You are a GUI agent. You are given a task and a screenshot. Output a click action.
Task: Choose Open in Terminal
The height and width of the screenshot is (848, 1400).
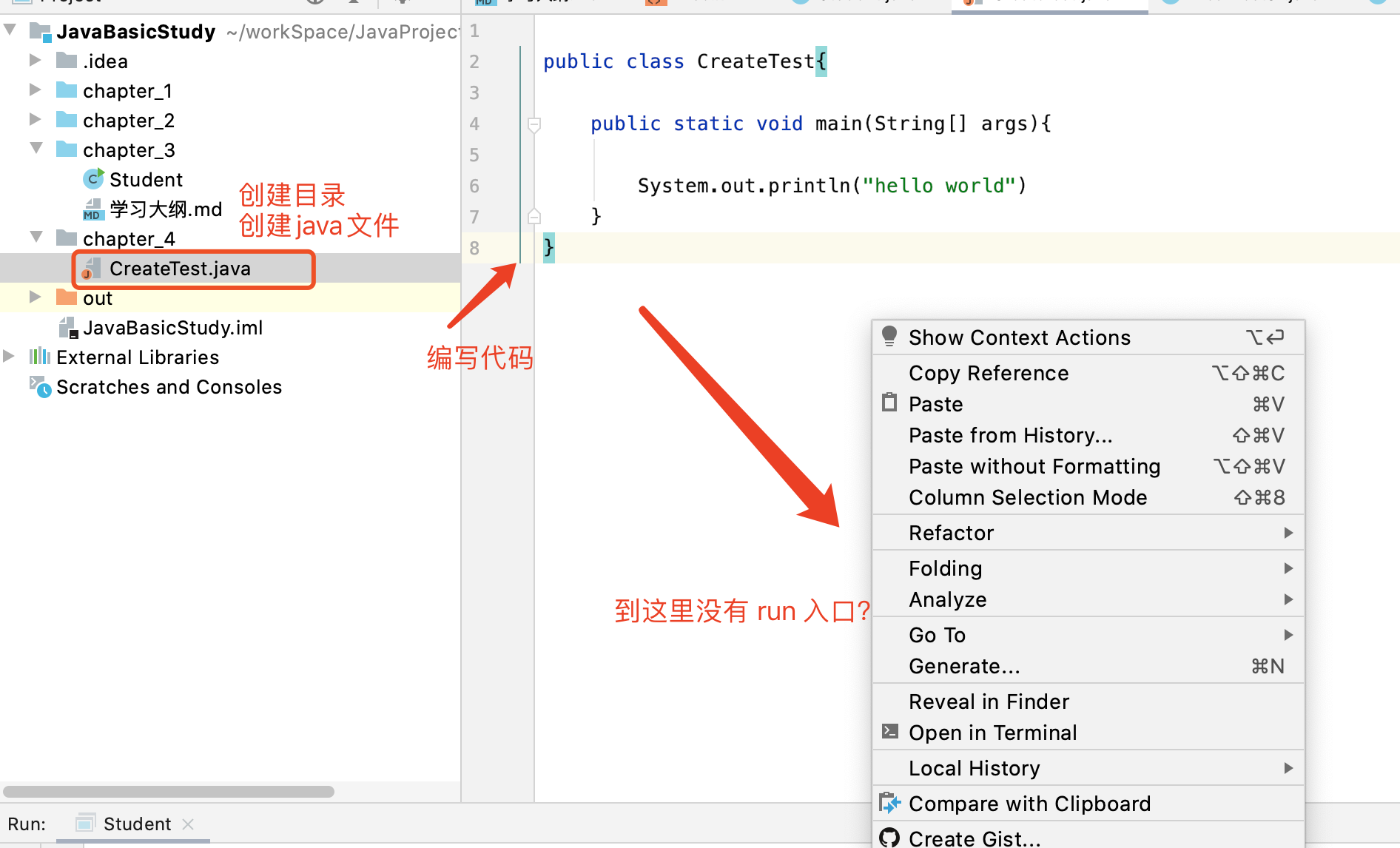tap(1088, 733)
